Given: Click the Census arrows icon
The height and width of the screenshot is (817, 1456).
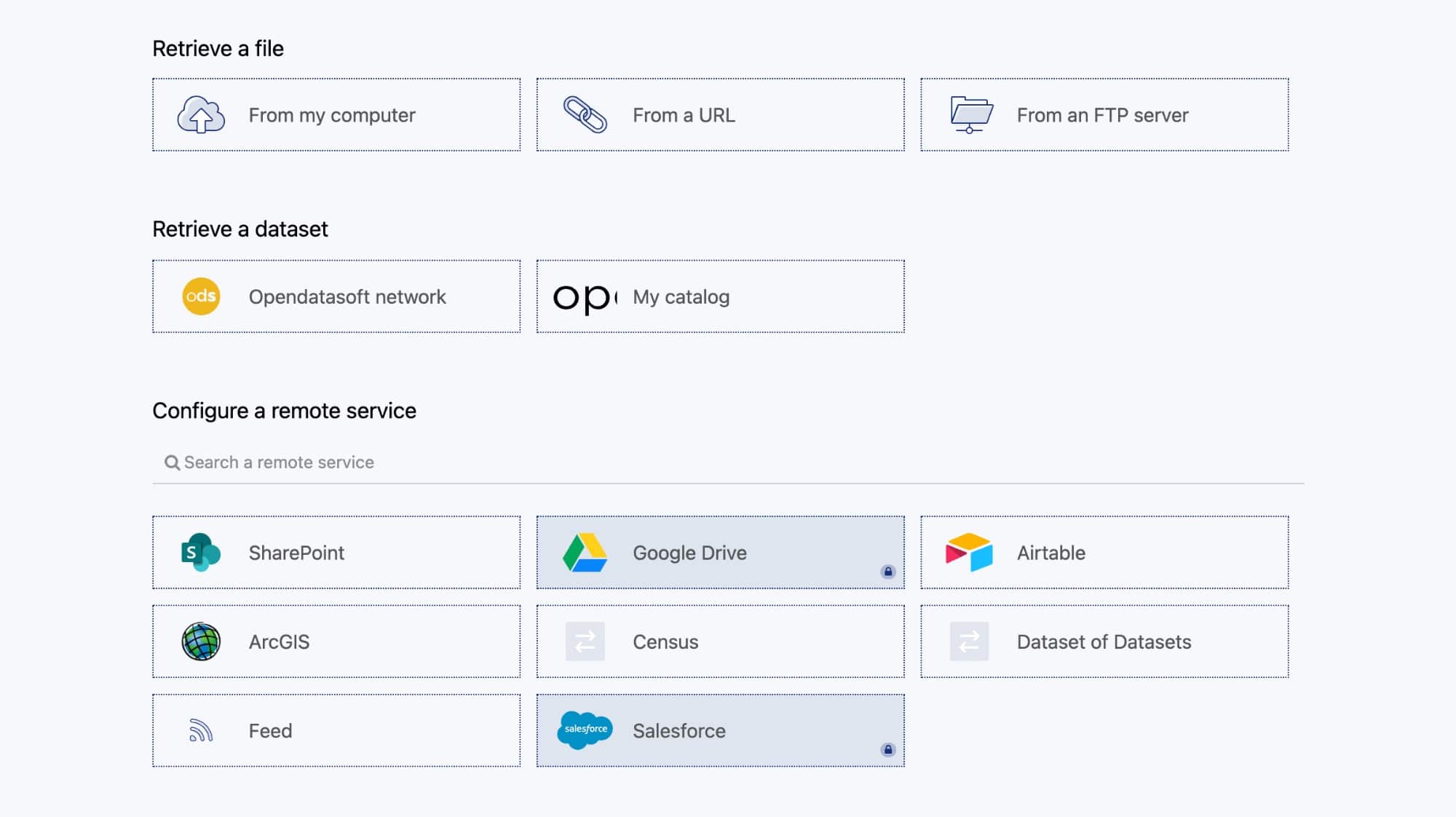Looking at the screenshot, I should pyautogui.click(x=585, y=642).
